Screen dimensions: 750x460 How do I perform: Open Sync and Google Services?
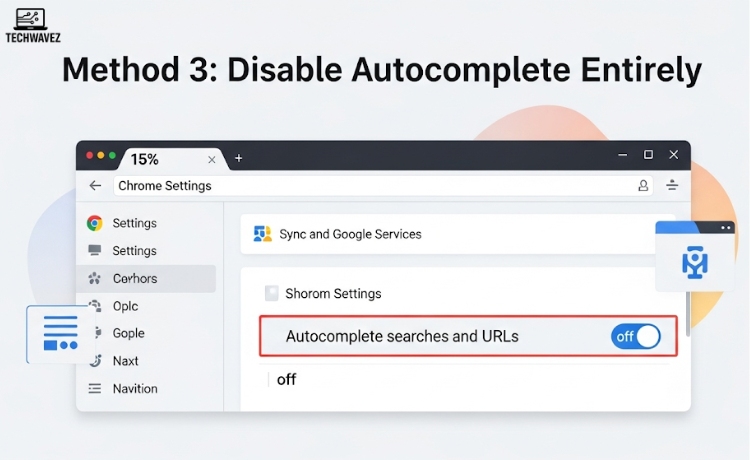350,234
